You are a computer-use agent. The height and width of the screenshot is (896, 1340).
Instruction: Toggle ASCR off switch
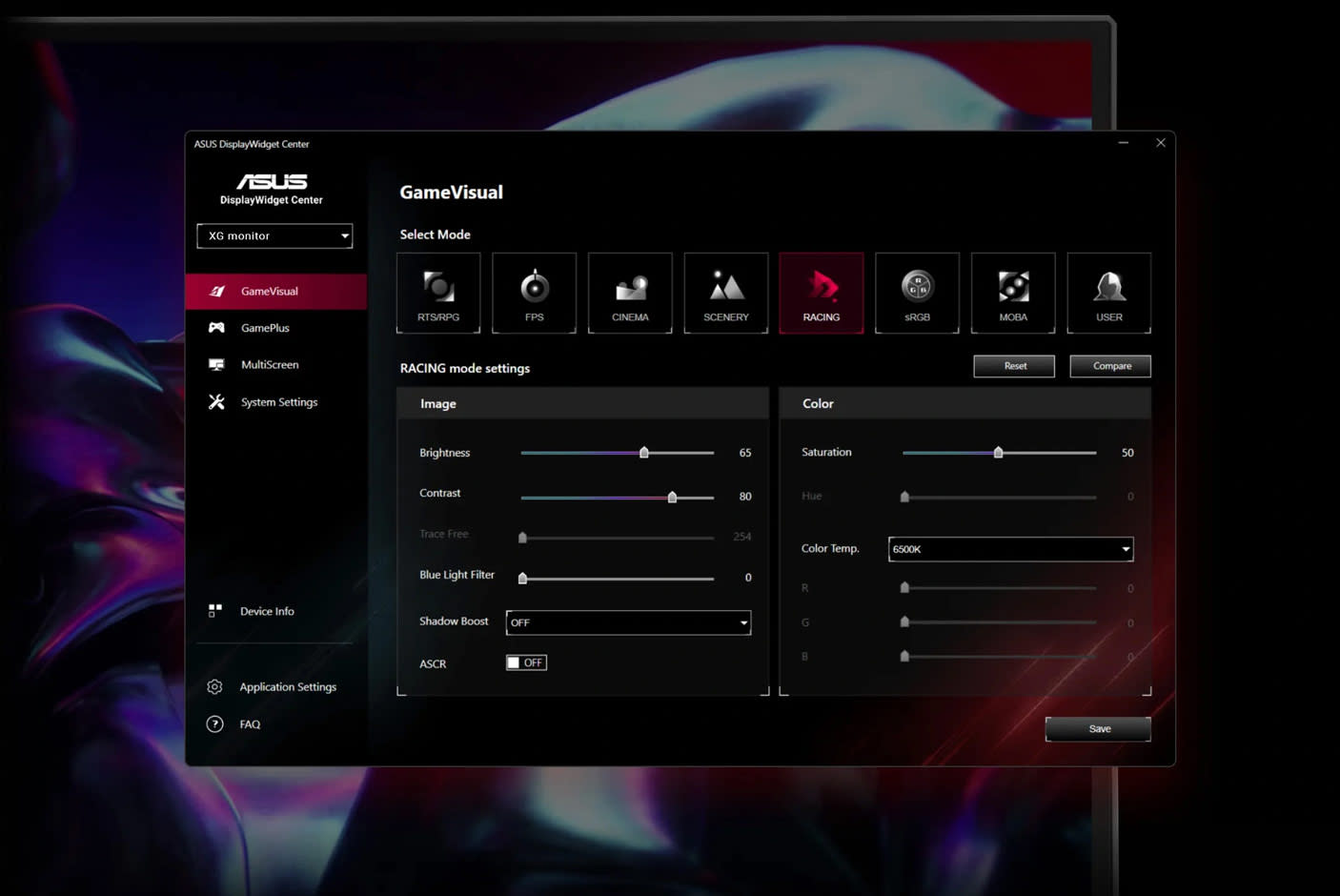coord(526,662)
